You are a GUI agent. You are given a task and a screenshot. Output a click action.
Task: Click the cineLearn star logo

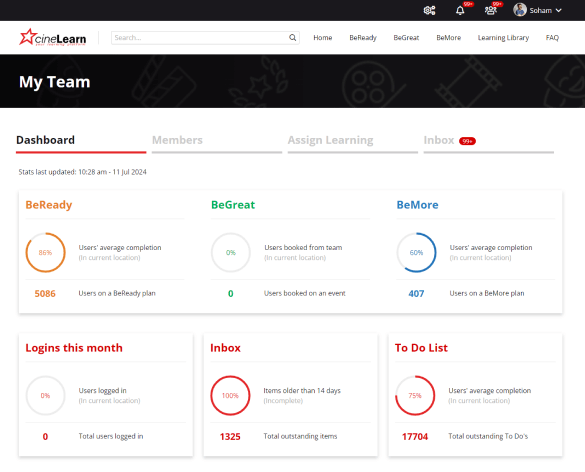pos(52,37)
